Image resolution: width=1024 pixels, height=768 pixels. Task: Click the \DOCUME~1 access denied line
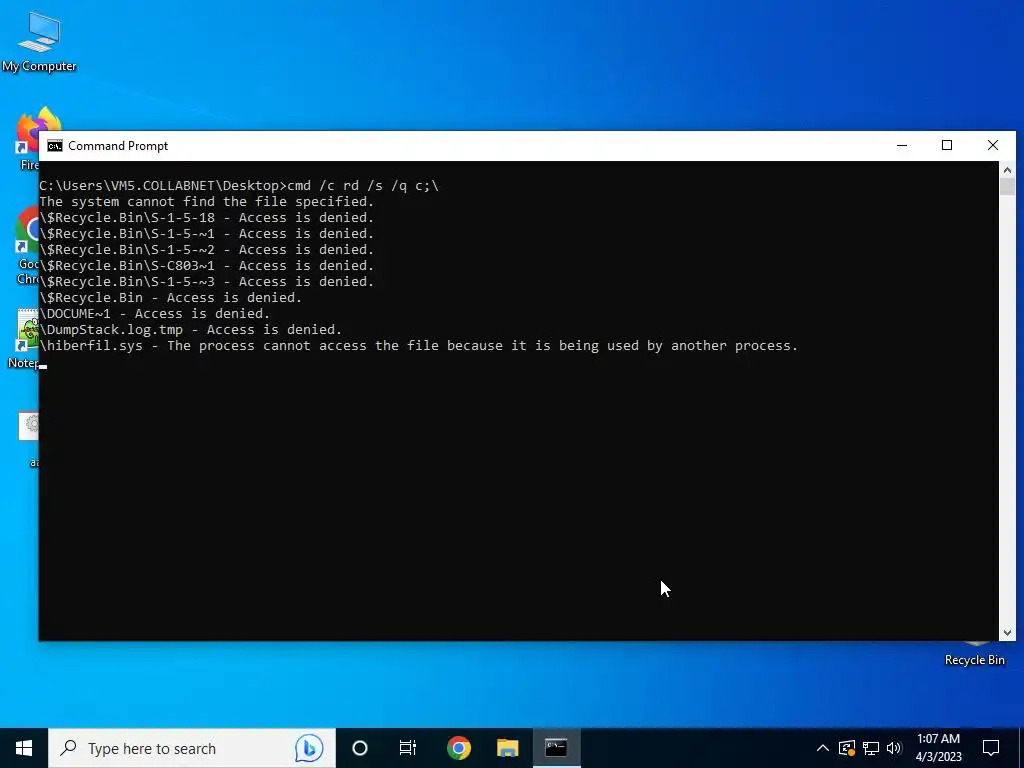coord(155,313)
